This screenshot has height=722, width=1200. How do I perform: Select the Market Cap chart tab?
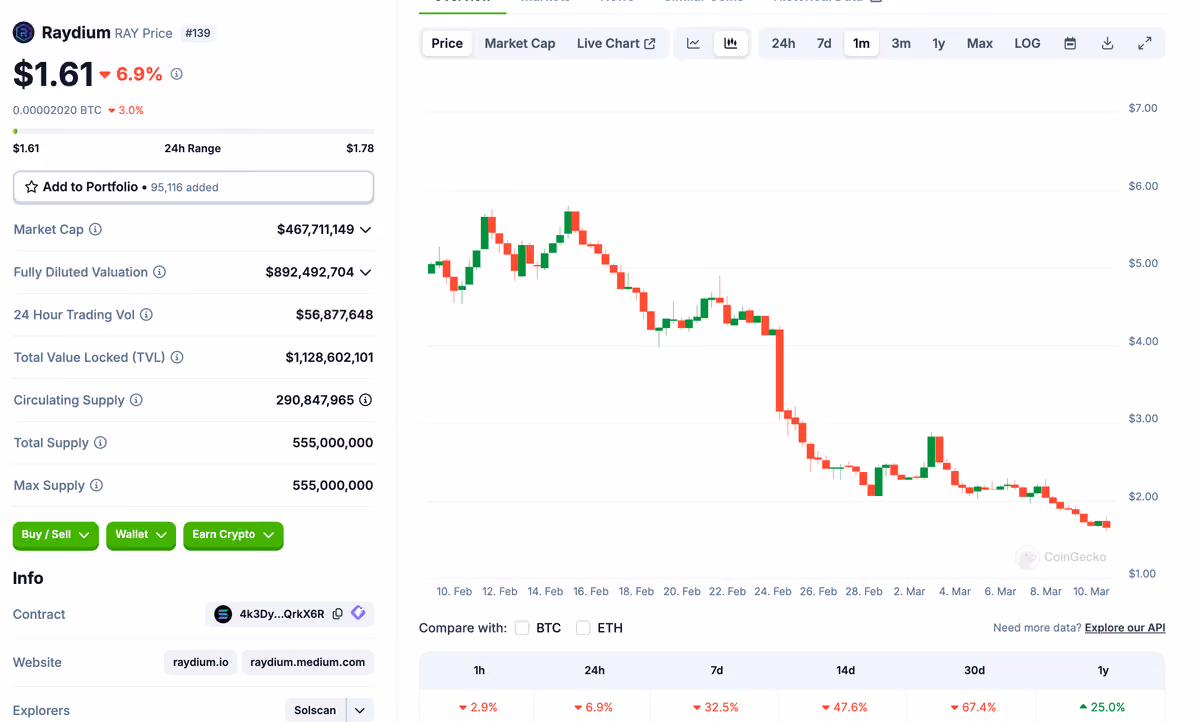click(x=520, y=43)
